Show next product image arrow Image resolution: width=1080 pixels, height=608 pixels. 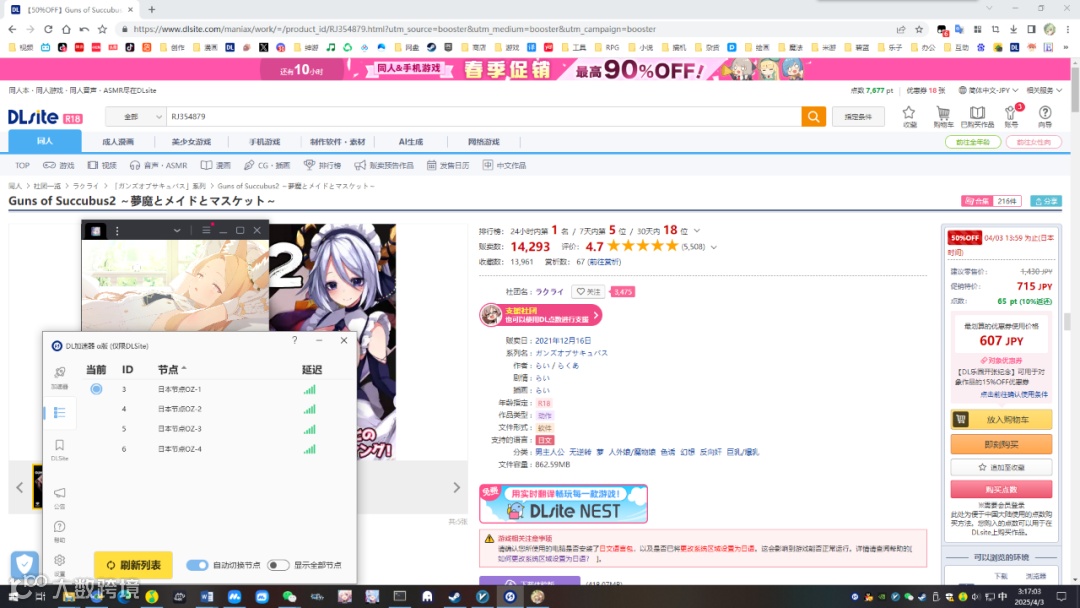(457, 488)
